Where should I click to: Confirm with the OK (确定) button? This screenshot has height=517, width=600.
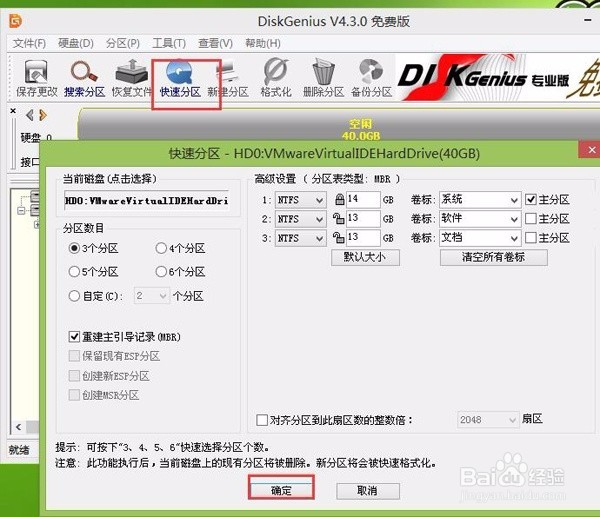click(x=281, y=490)
